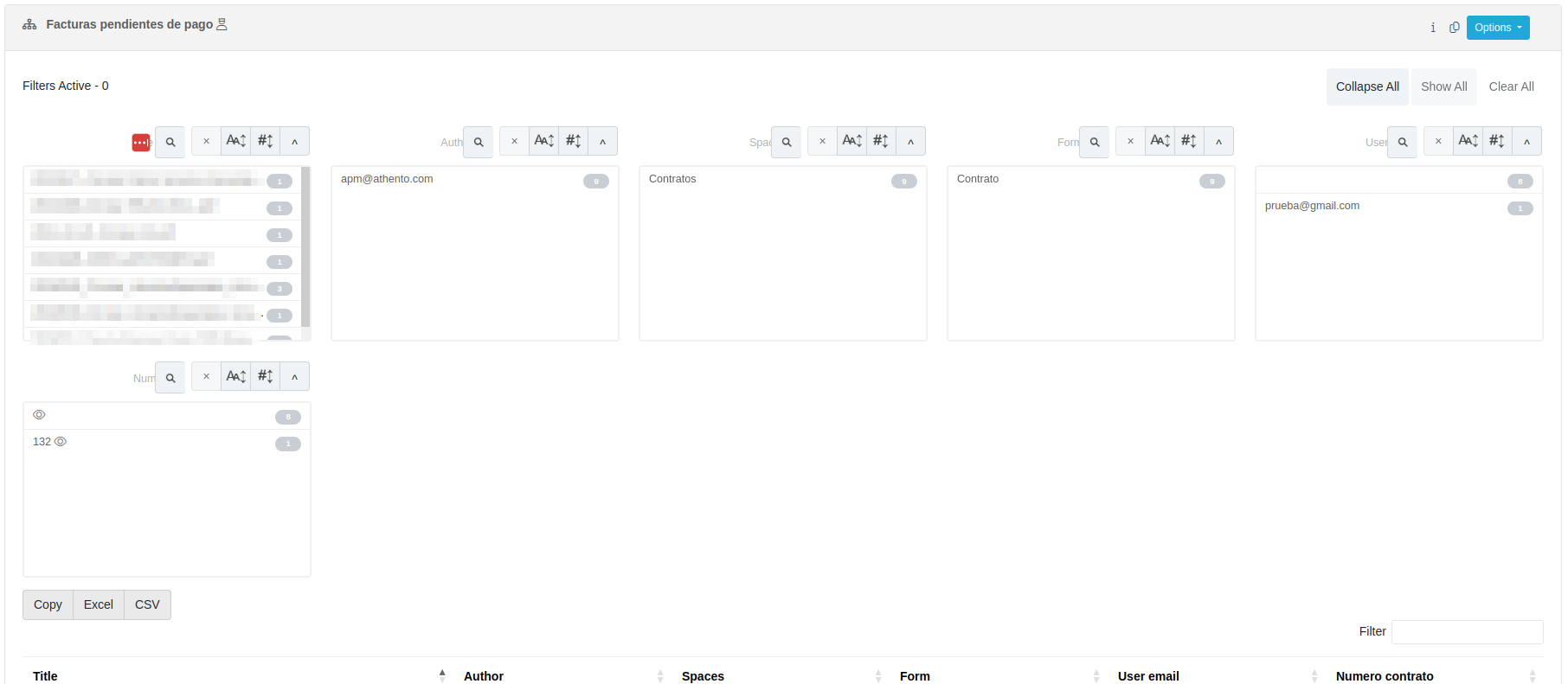Screen dimensions: 1568x684
Task: Open the Options dropdown menu
Action: 1497,28
